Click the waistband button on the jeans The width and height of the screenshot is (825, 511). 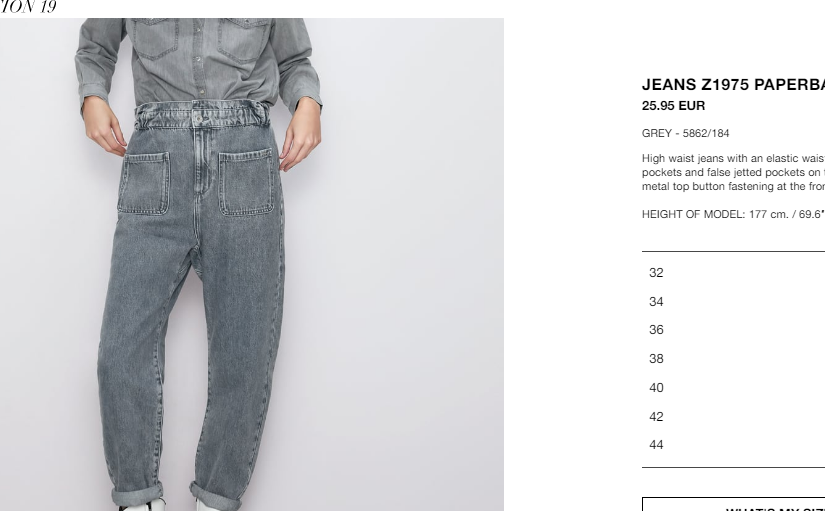pyautogui.click(x=198, y=119)
